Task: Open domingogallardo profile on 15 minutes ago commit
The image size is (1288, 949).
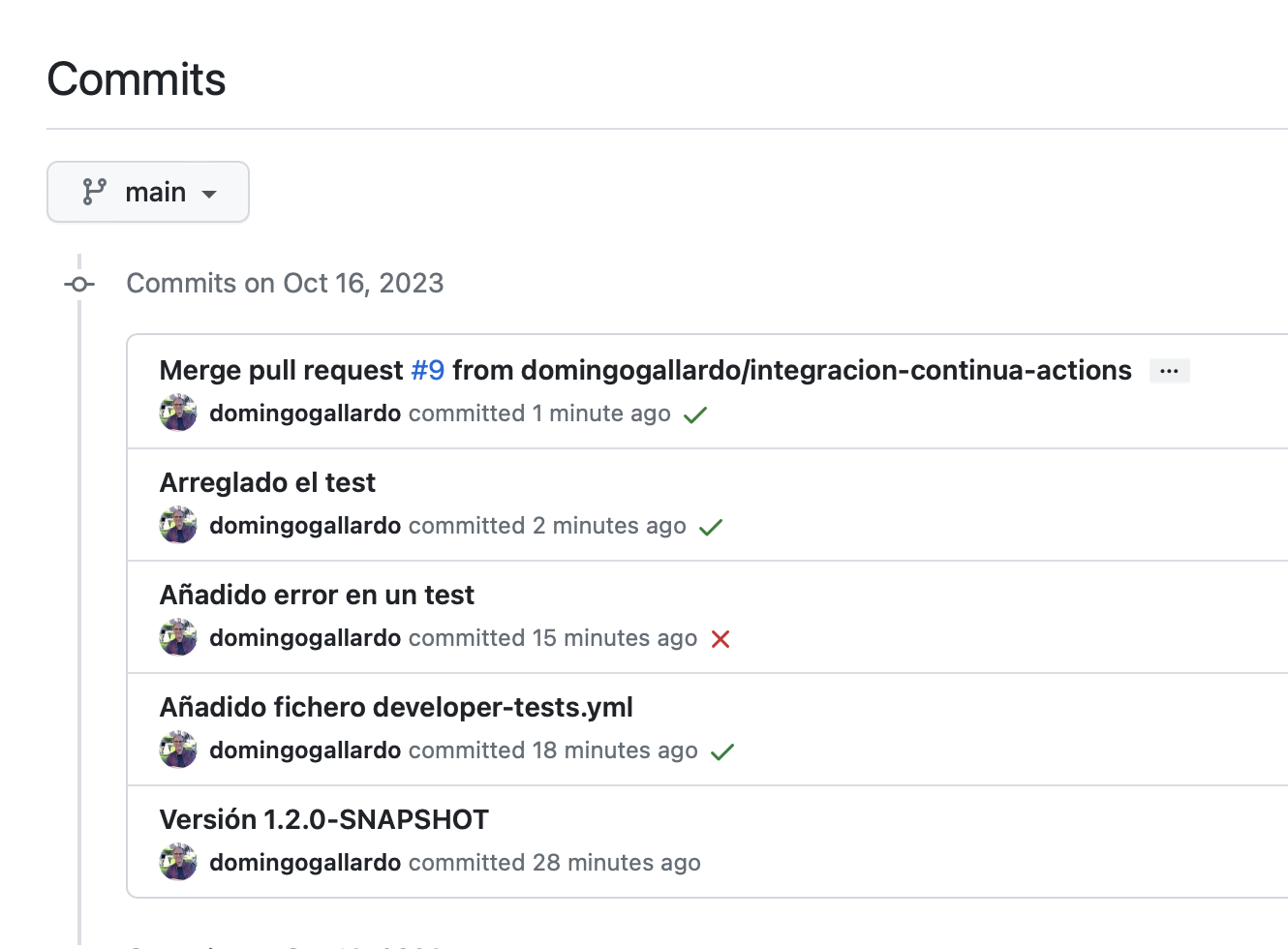Action: pyautogui.click(x=305, y=637)
